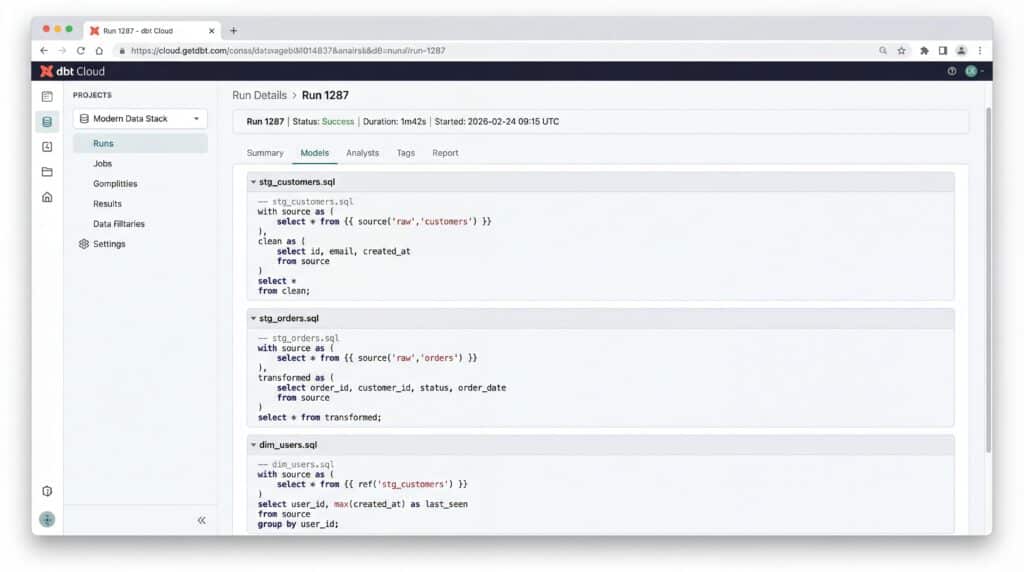Open Jobs in sidebar
Viewport: 1024px width, 572px height.
point(103,164)
